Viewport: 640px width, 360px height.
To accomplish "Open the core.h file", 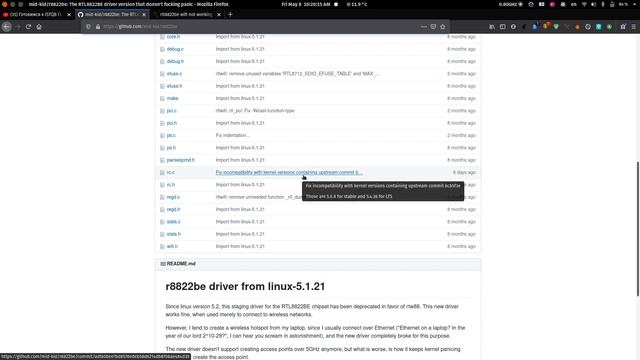I will point(173,37).
